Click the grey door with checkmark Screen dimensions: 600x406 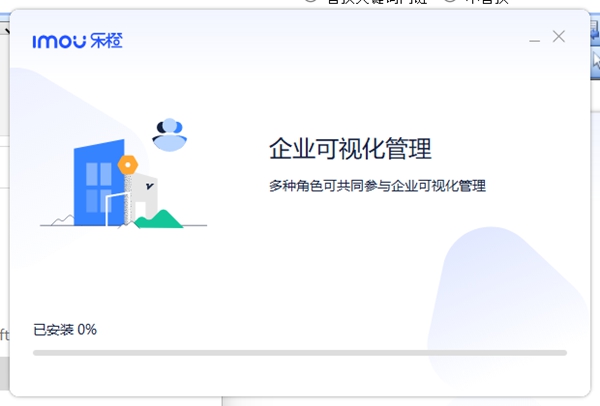click(x=146, y=196)
